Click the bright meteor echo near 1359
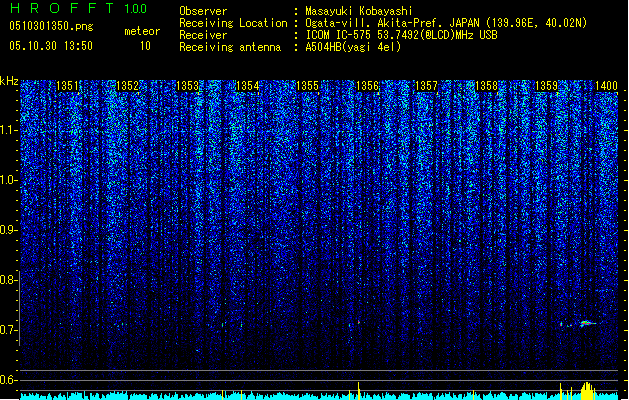Viewport: 629px width, 400px height. pos(586,323)
